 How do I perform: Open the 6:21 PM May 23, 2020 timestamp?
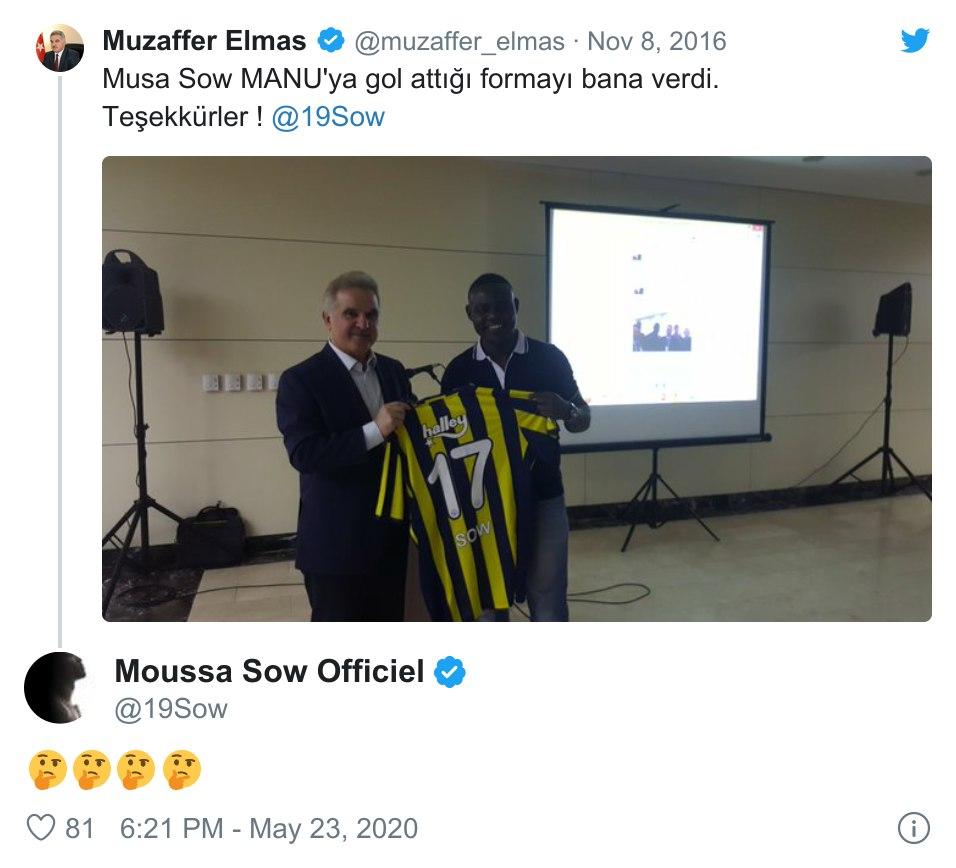point(269,828)
